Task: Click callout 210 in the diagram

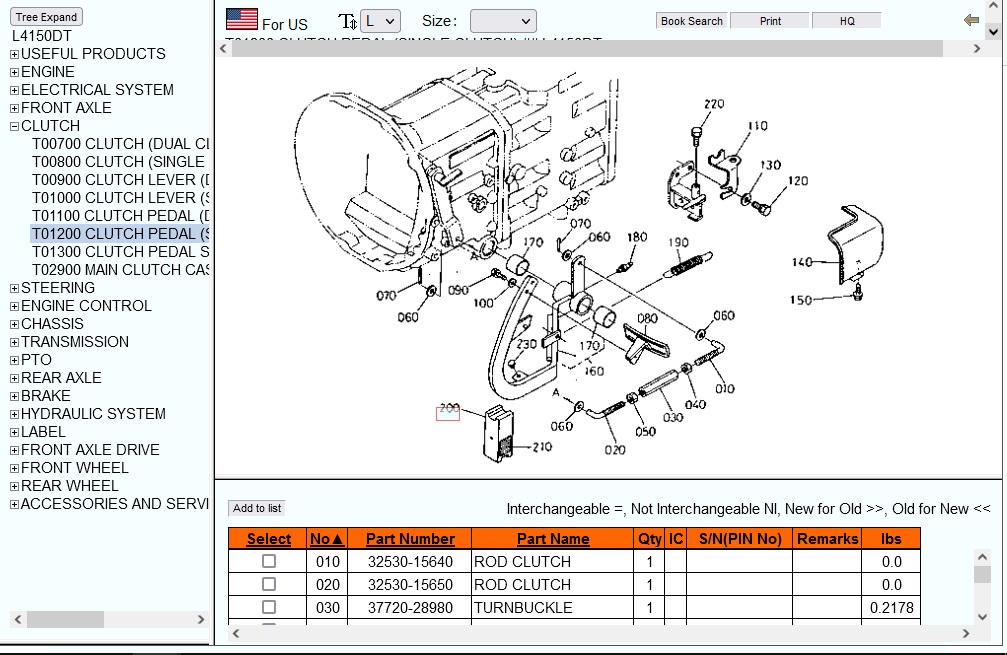Action: [542, 446]
